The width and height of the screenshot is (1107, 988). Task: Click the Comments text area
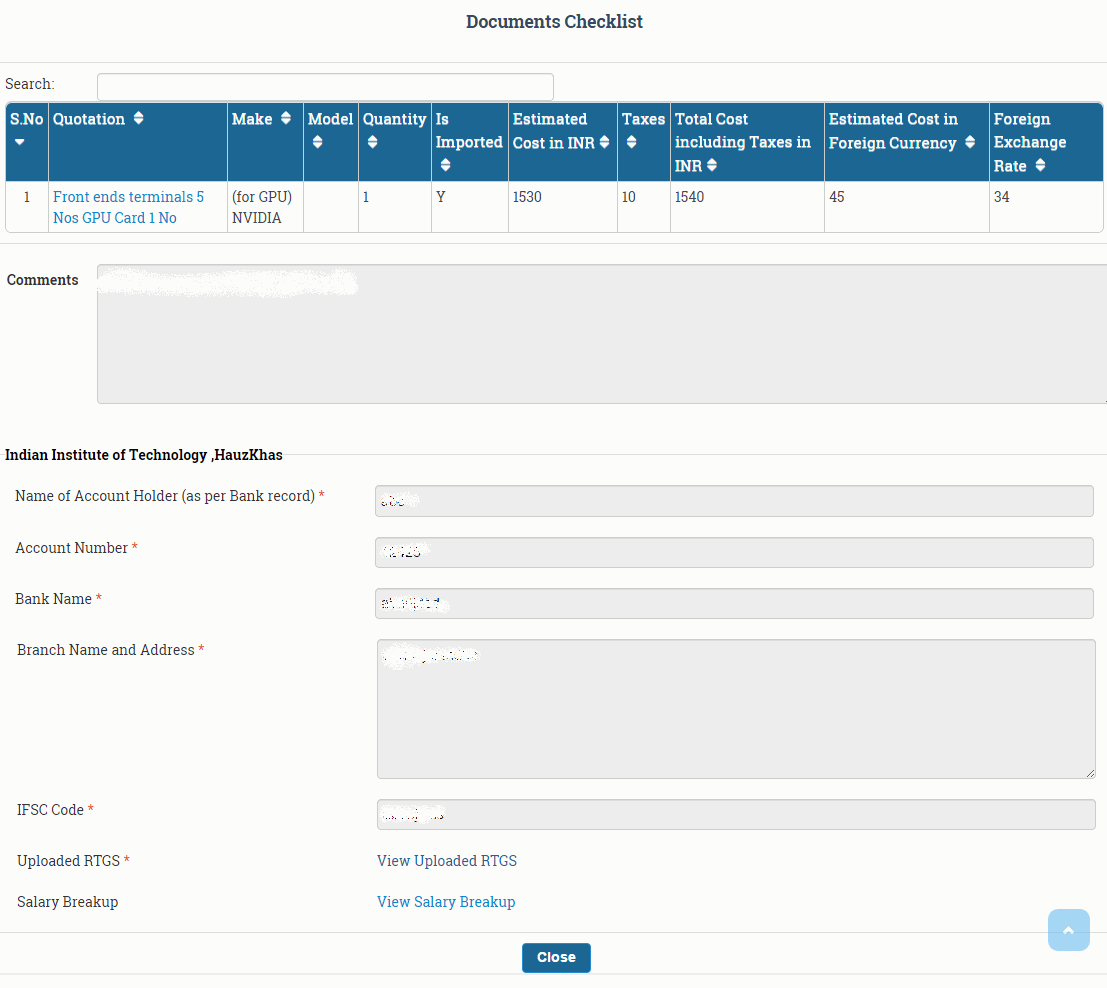point(600,334)
